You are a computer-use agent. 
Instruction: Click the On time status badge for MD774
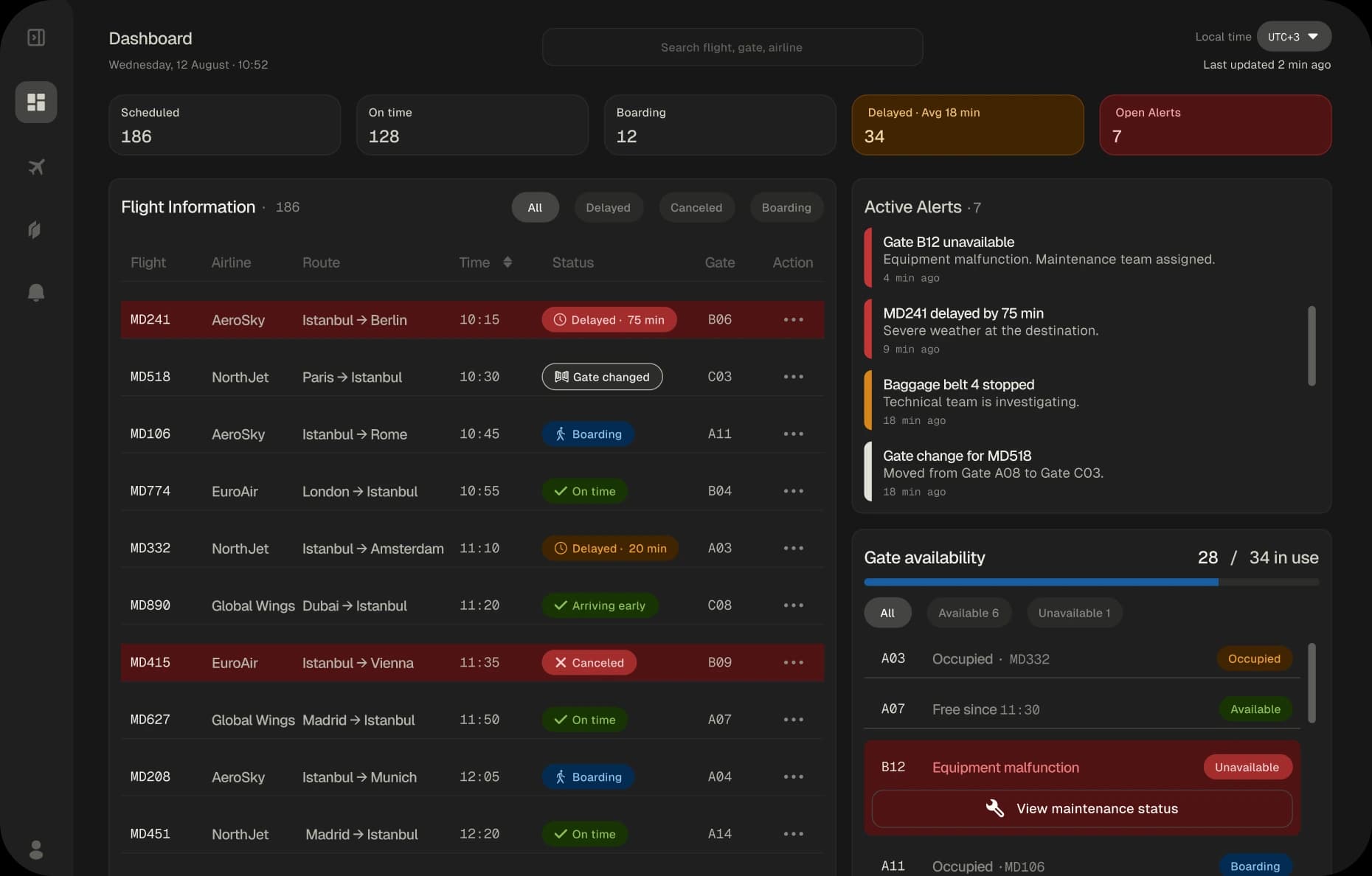click(x=585, y=491)
